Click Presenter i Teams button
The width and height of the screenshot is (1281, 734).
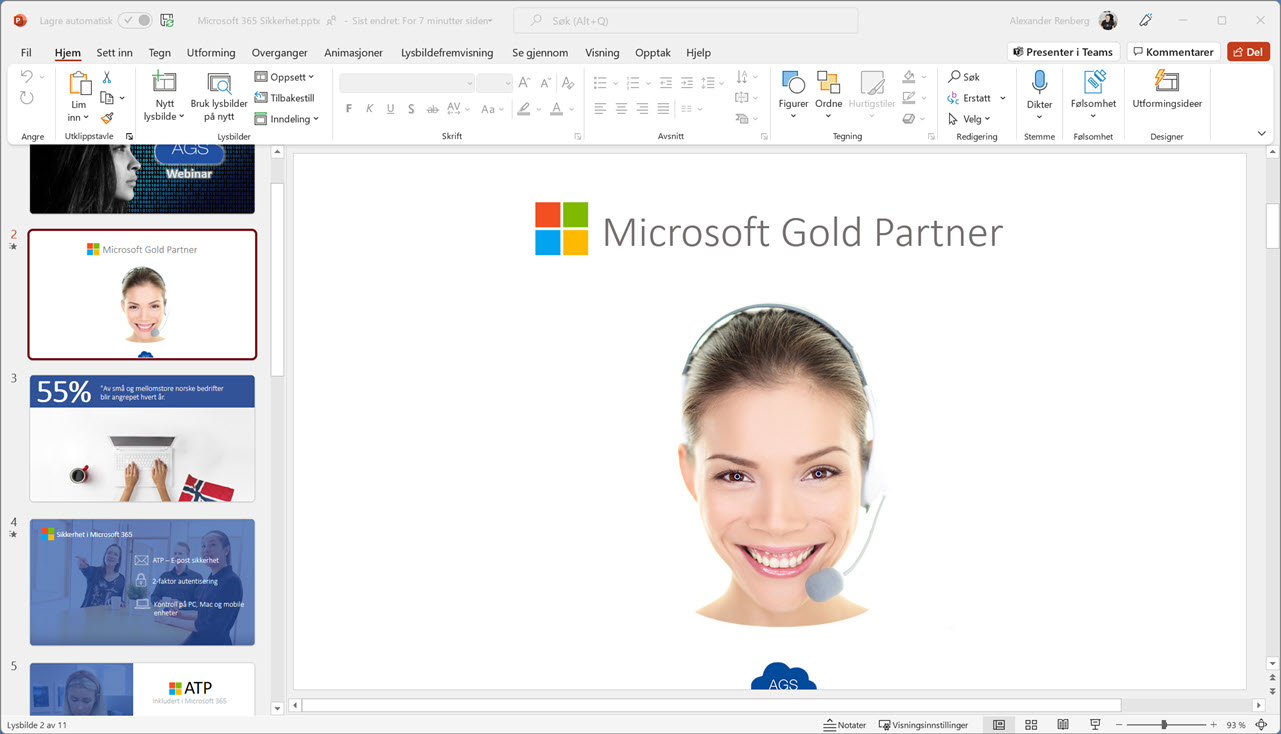pos(1063,52)
